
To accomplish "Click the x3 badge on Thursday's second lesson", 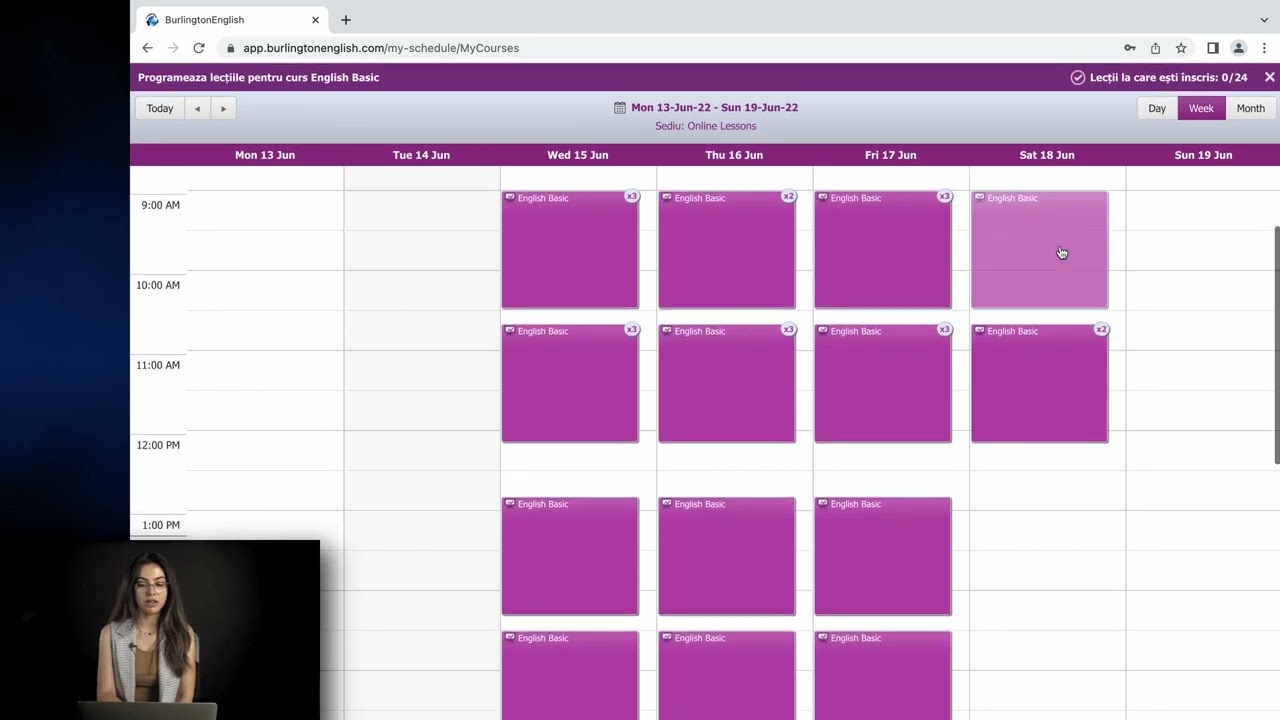I will (x=789, y=329).
